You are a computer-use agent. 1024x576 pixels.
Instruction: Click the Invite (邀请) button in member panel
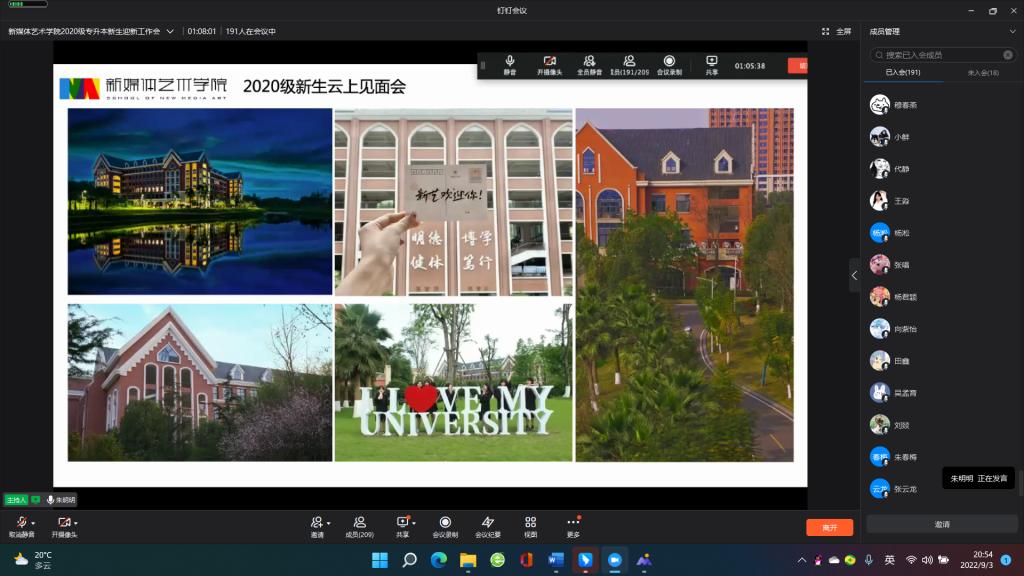941,524
